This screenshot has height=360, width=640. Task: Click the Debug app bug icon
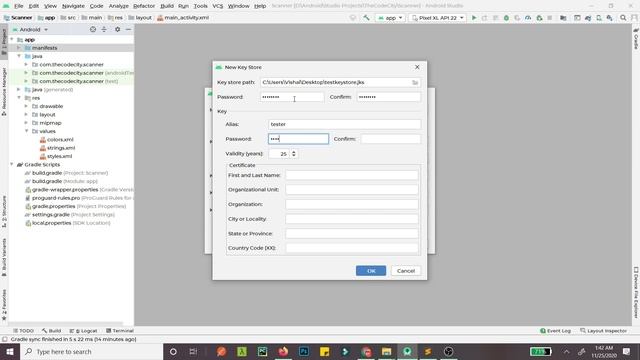(x=506, y=18)
